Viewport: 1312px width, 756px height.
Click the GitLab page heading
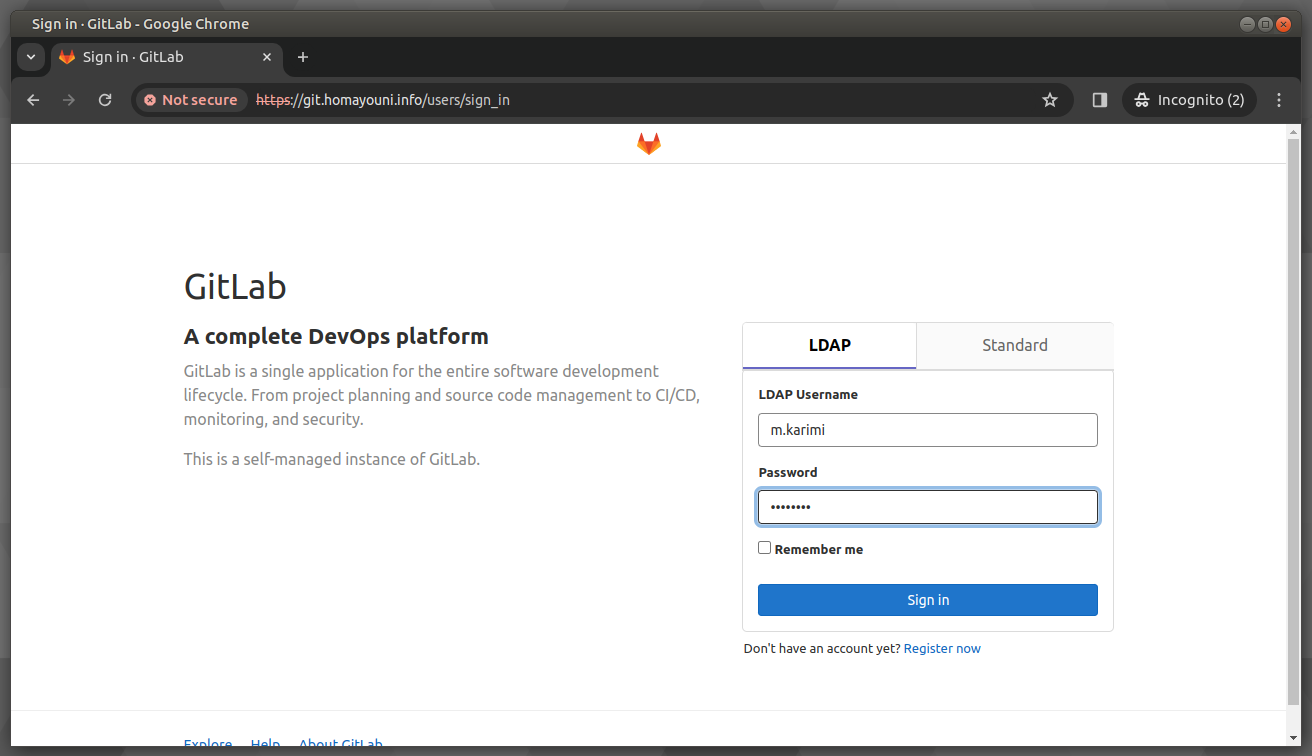point(235,287)
